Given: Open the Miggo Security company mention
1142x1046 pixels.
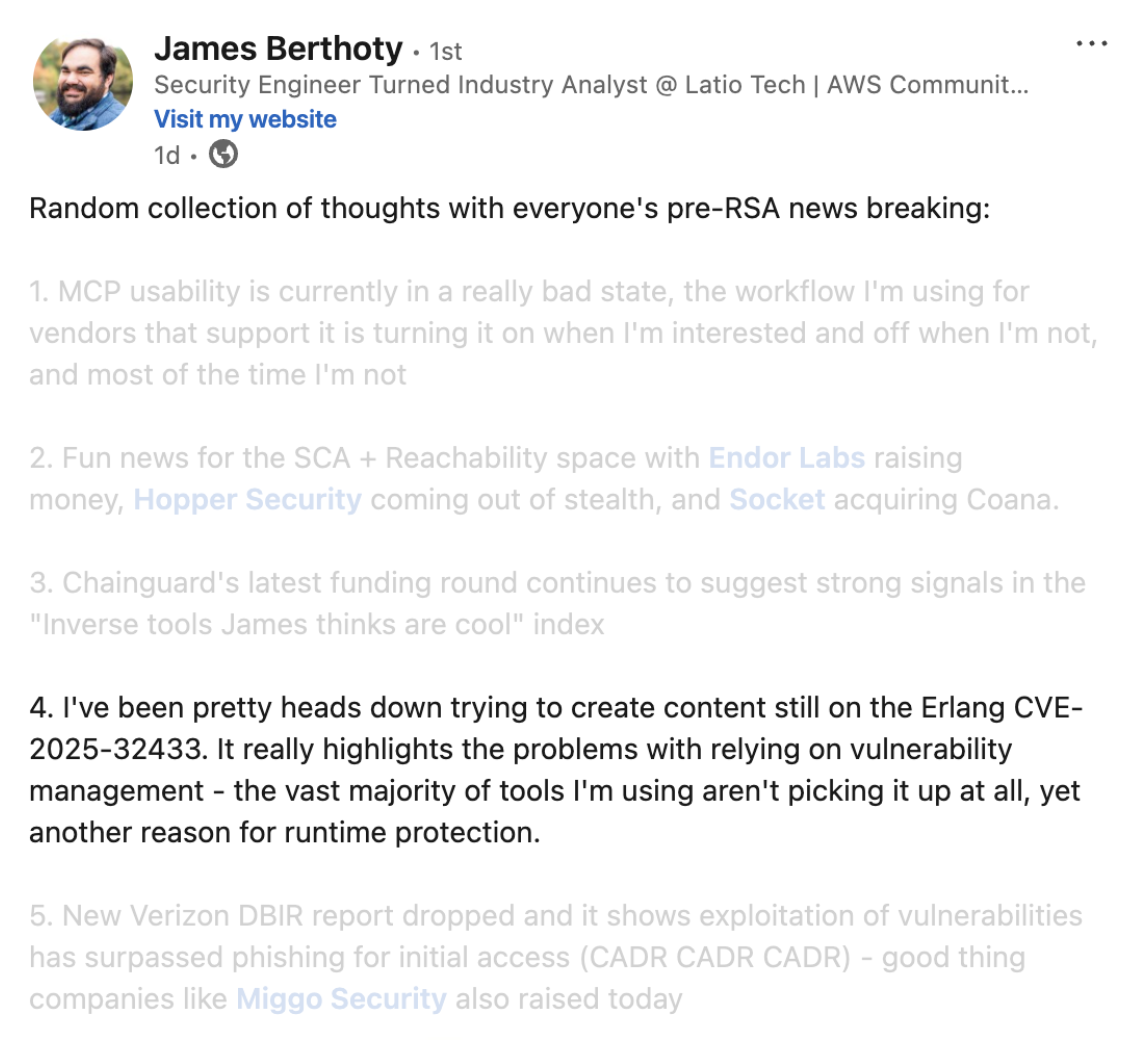Looking at the screenshot, I should pos(341,999).
